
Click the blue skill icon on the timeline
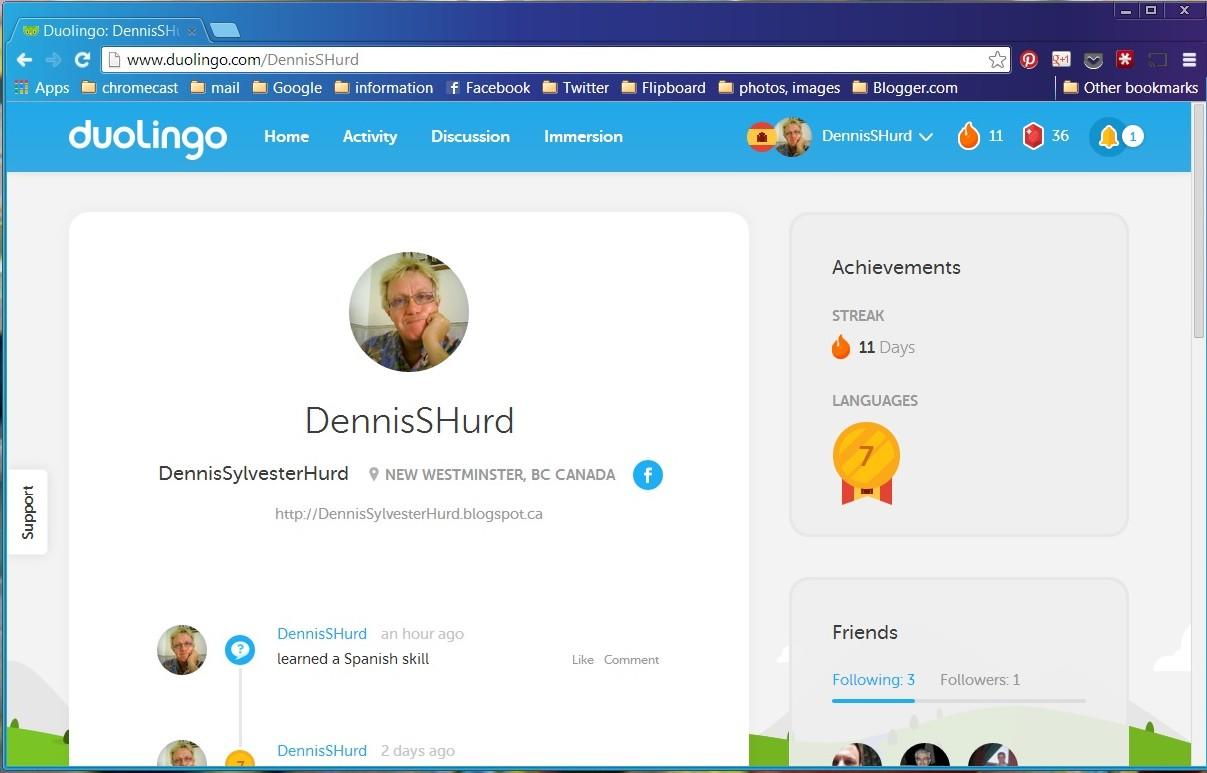pyautogui.click(x=240, y=650)
